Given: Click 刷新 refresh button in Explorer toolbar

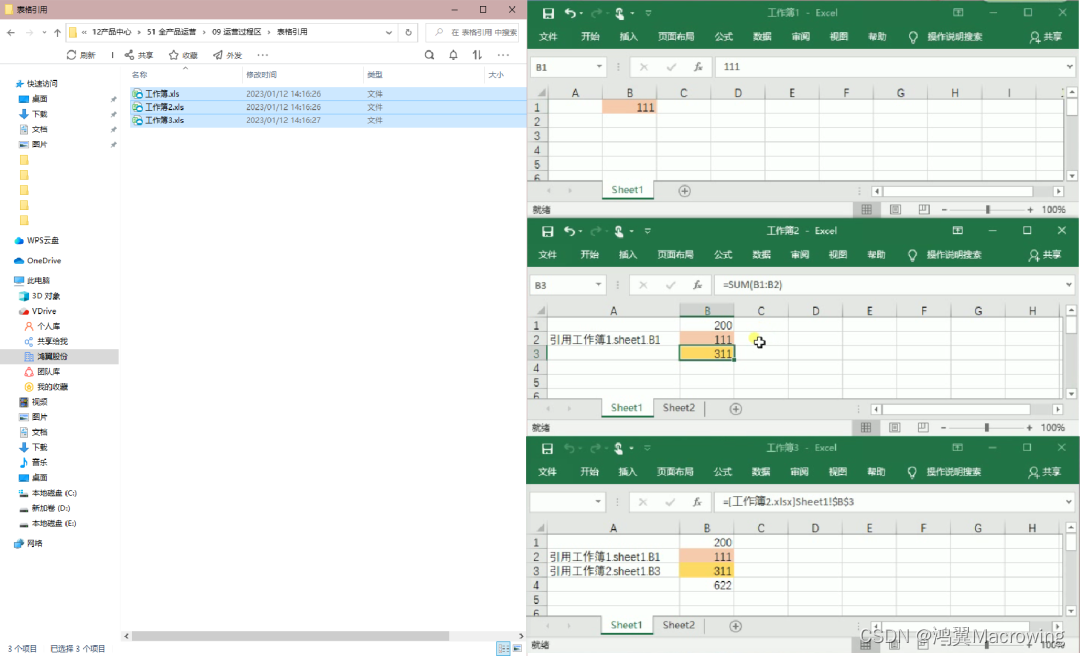Looking at the screenshot, I should [x=81, y=55].
